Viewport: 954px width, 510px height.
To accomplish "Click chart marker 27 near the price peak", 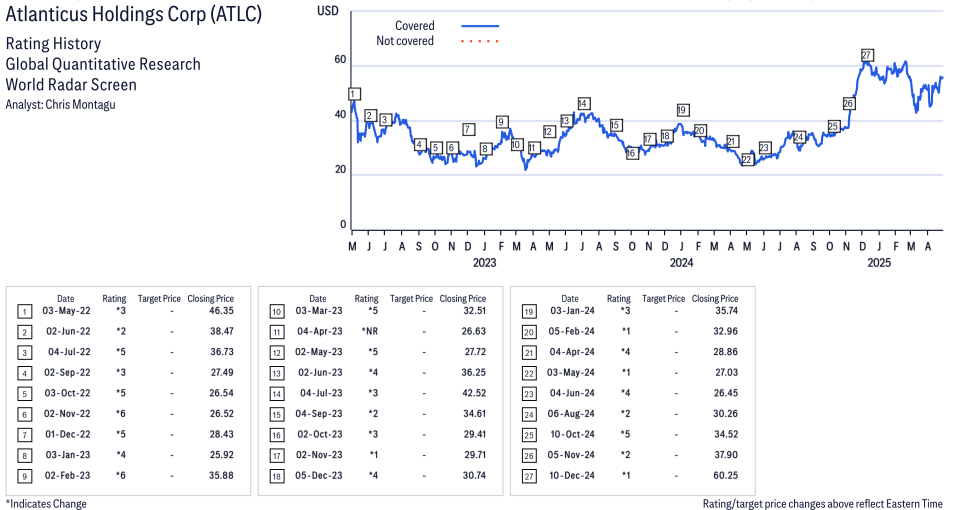I will pos(867,55).
